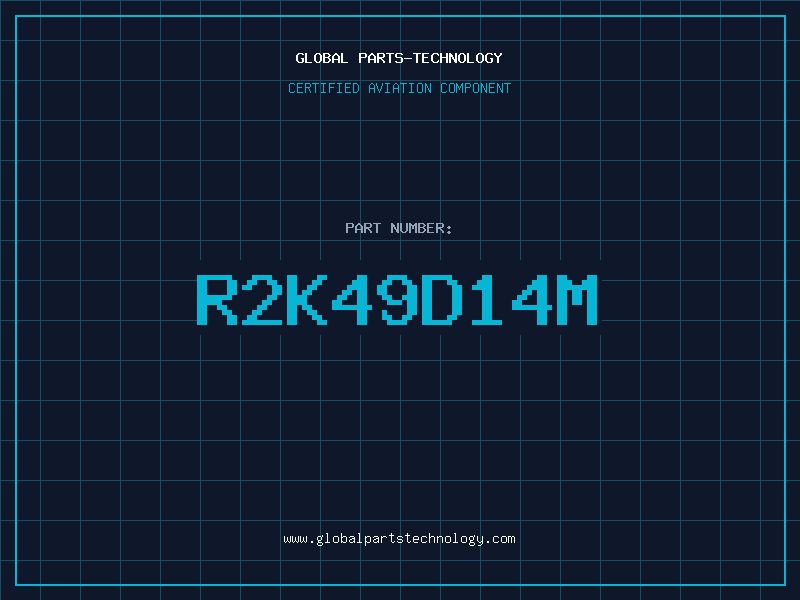Click the GLOBAL PARTS-TECHNOLOGY heading
This screenshot has height=600, width=800.
click(399, 58)
